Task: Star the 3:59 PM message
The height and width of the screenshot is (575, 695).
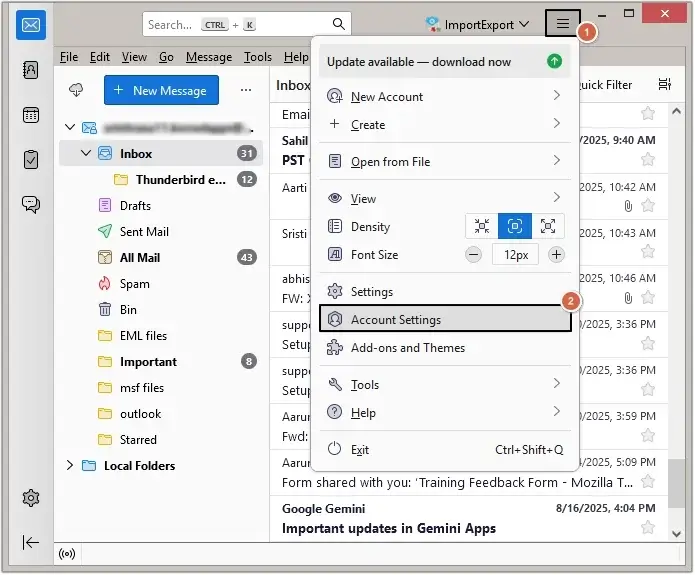Action: coord(648,435)
